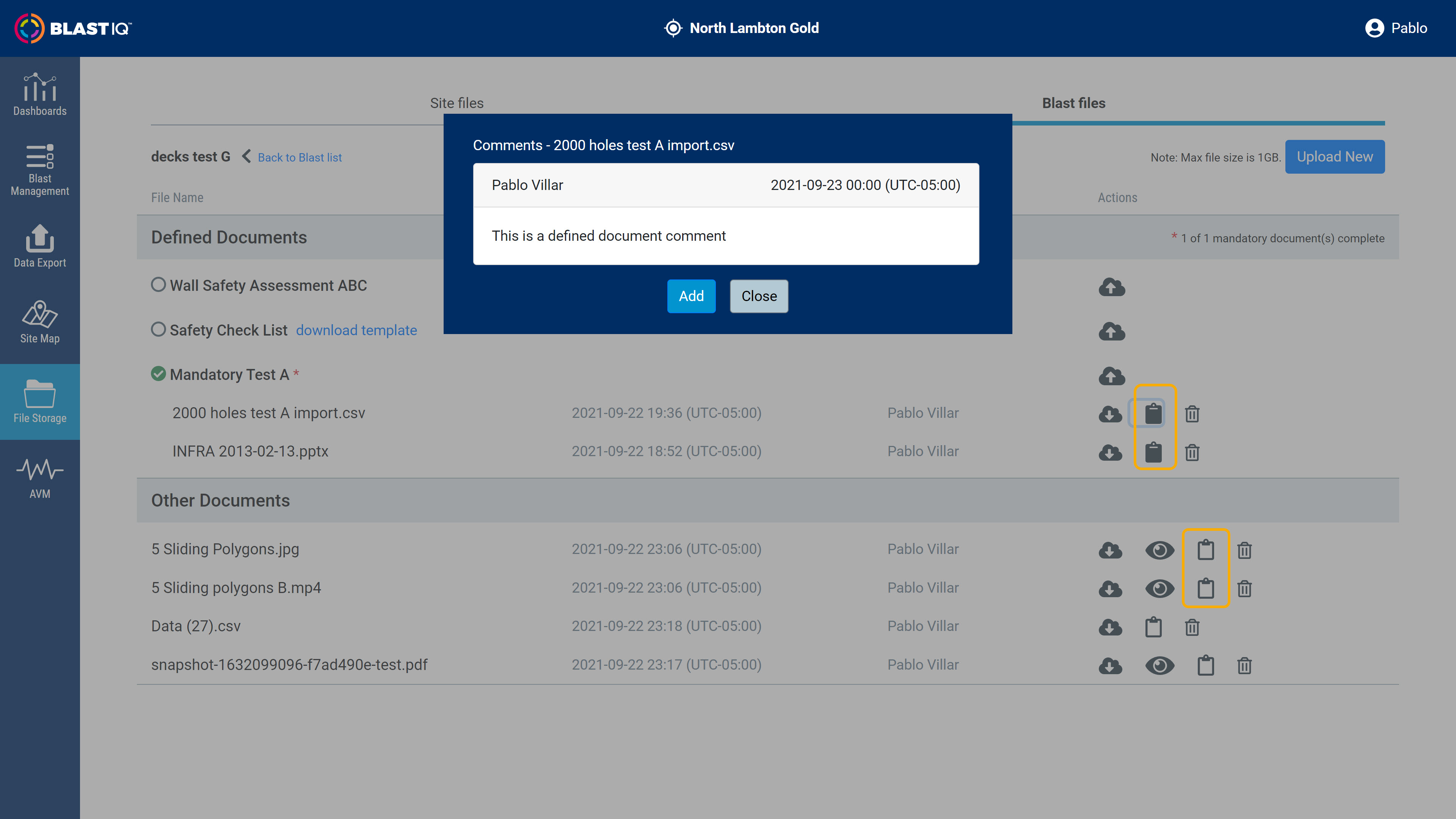This screenshot has width=1456, height=819.
Task: Click back chevron next to decks test G
Action: tap(246, 156)
